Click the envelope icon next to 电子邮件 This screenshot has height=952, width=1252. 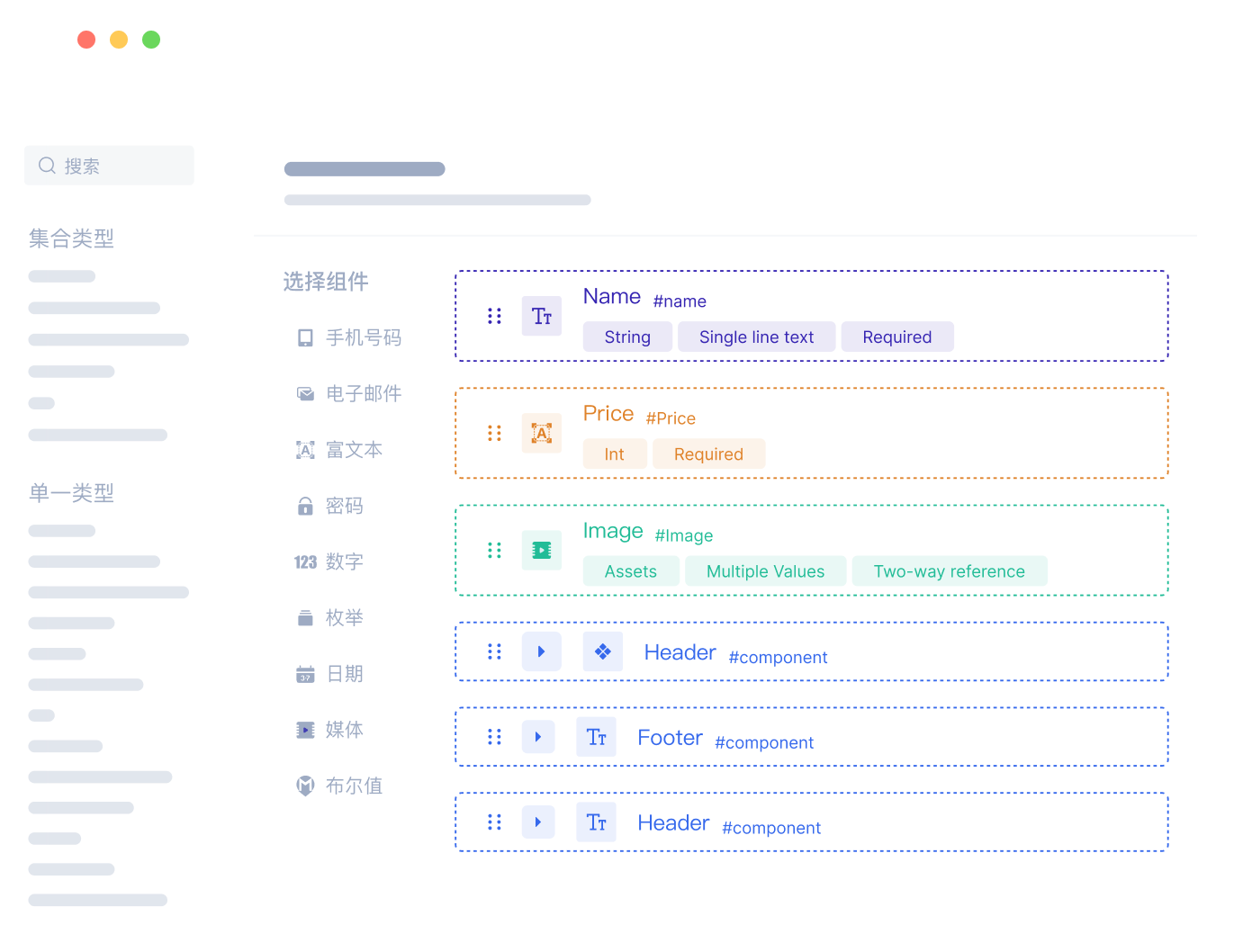306,394
